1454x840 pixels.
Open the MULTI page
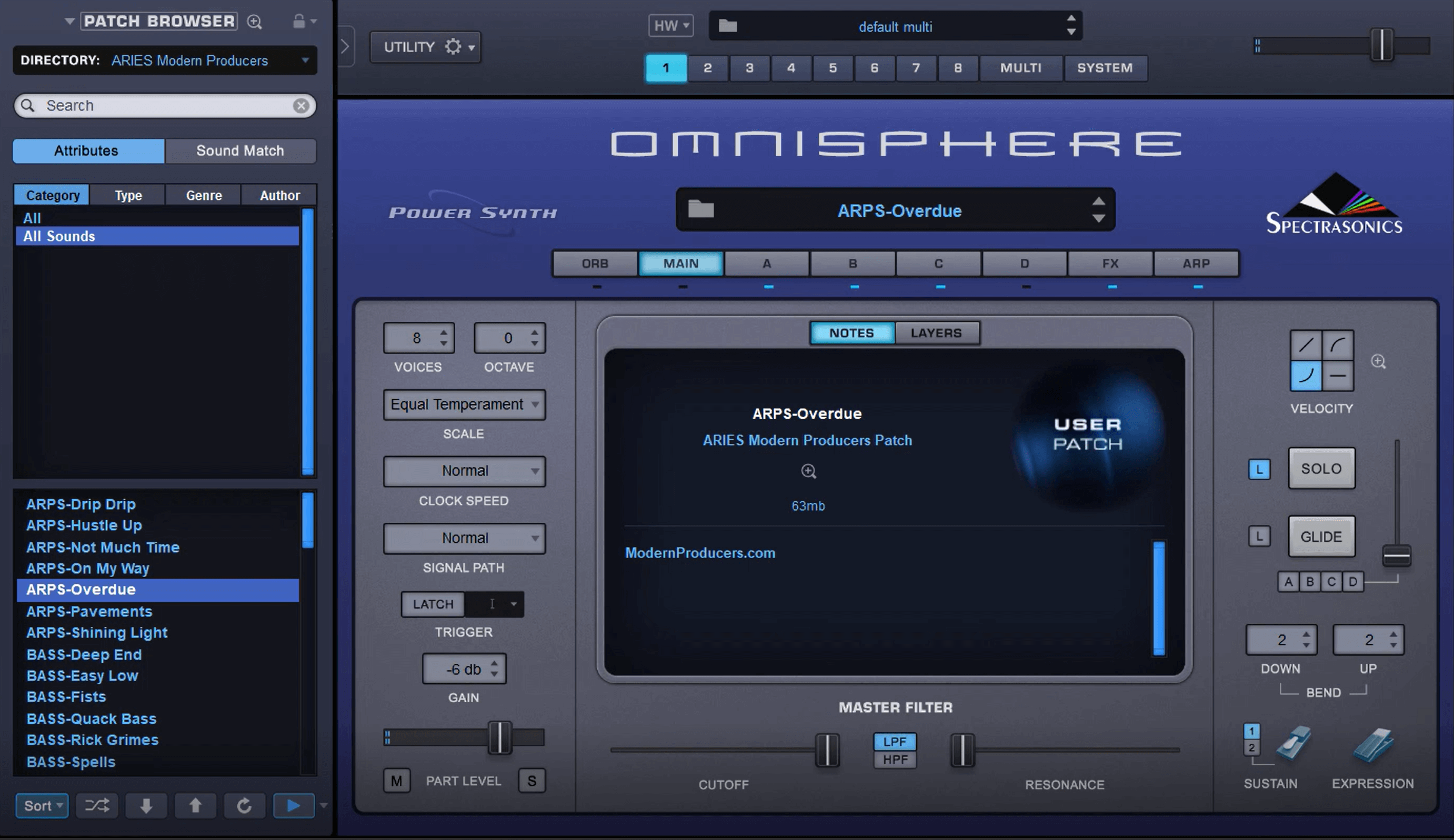[1021, 68]
